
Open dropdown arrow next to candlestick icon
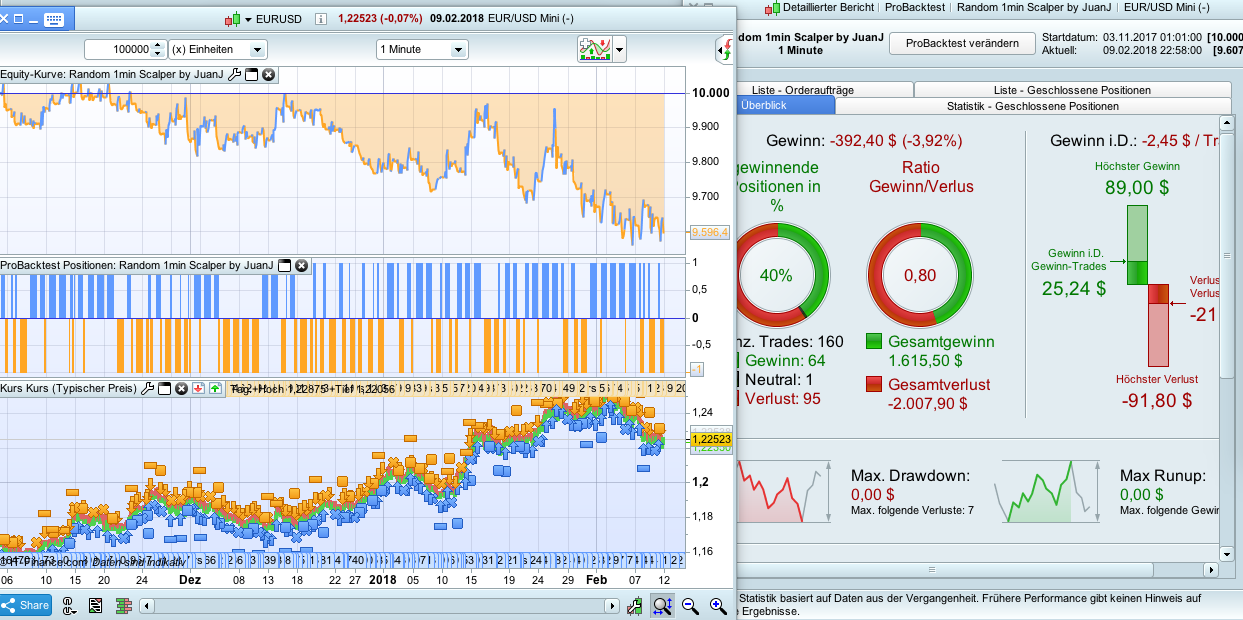click(250, 18)
